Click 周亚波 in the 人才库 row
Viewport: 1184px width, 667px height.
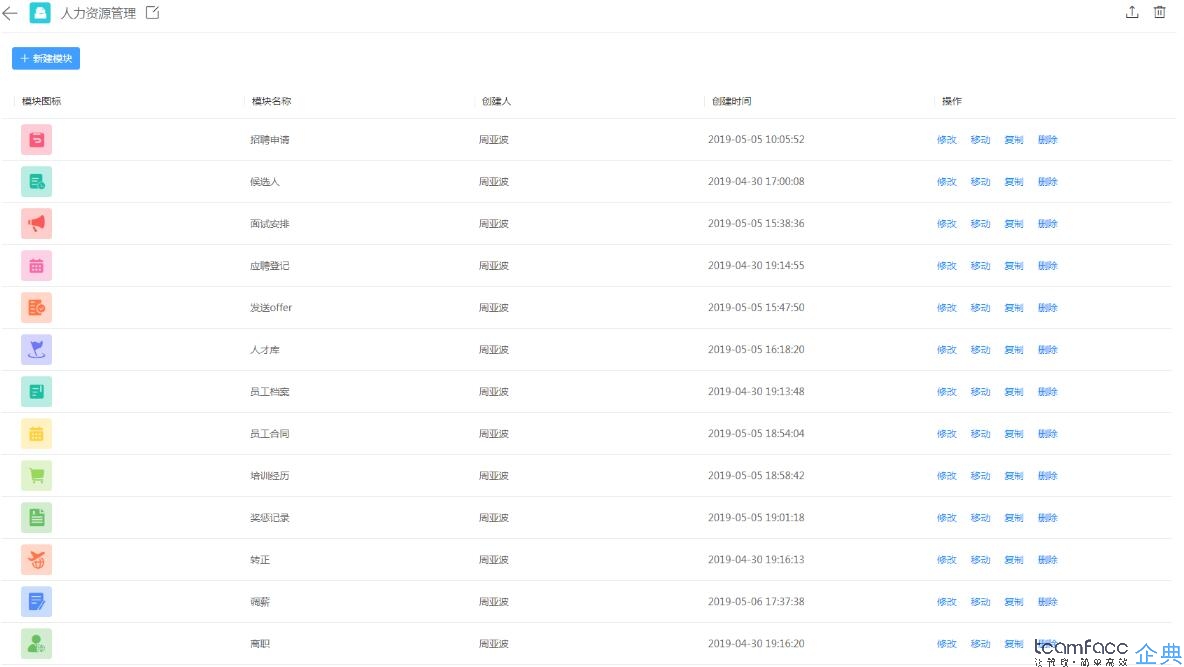pyautogui.click(x=494, y=350)
